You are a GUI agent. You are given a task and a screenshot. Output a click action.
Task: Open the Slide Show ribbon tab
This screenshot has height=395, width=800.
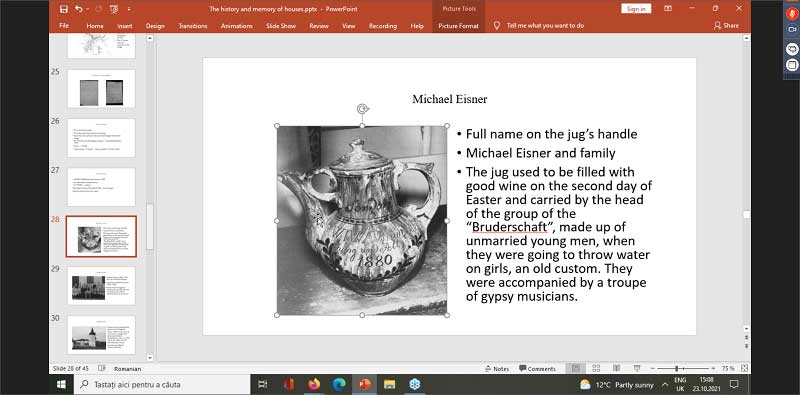281,26
